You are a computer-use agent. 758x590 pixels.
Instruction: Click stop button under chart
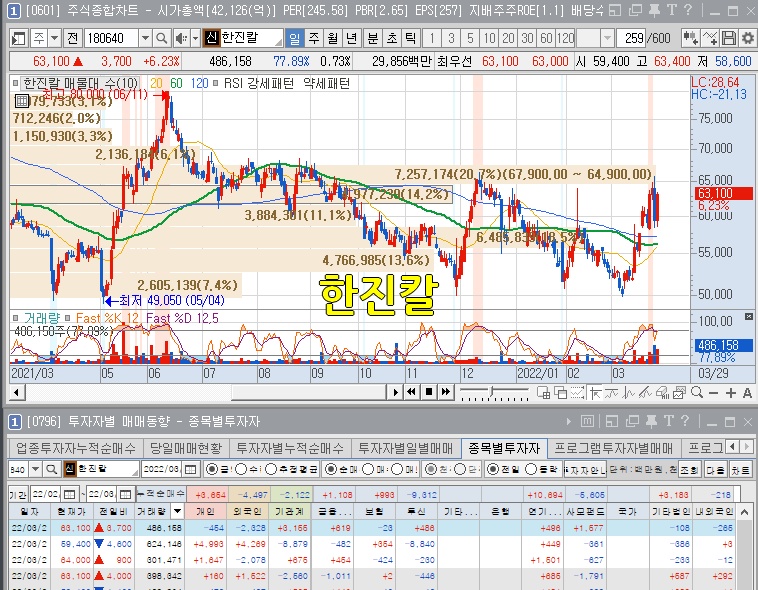coord(429,392)
